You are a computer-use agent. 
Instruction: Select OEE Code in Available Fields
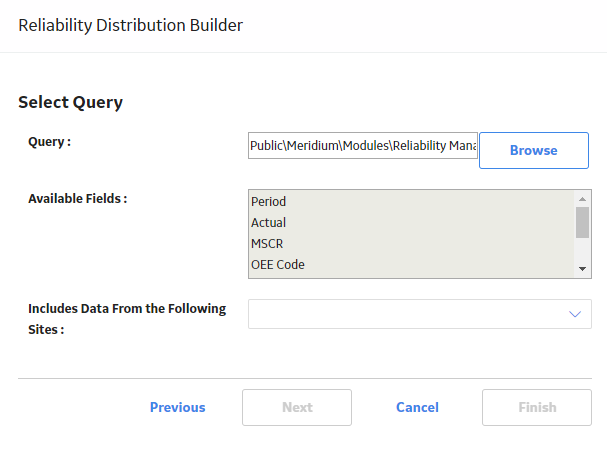click(411, 264)
